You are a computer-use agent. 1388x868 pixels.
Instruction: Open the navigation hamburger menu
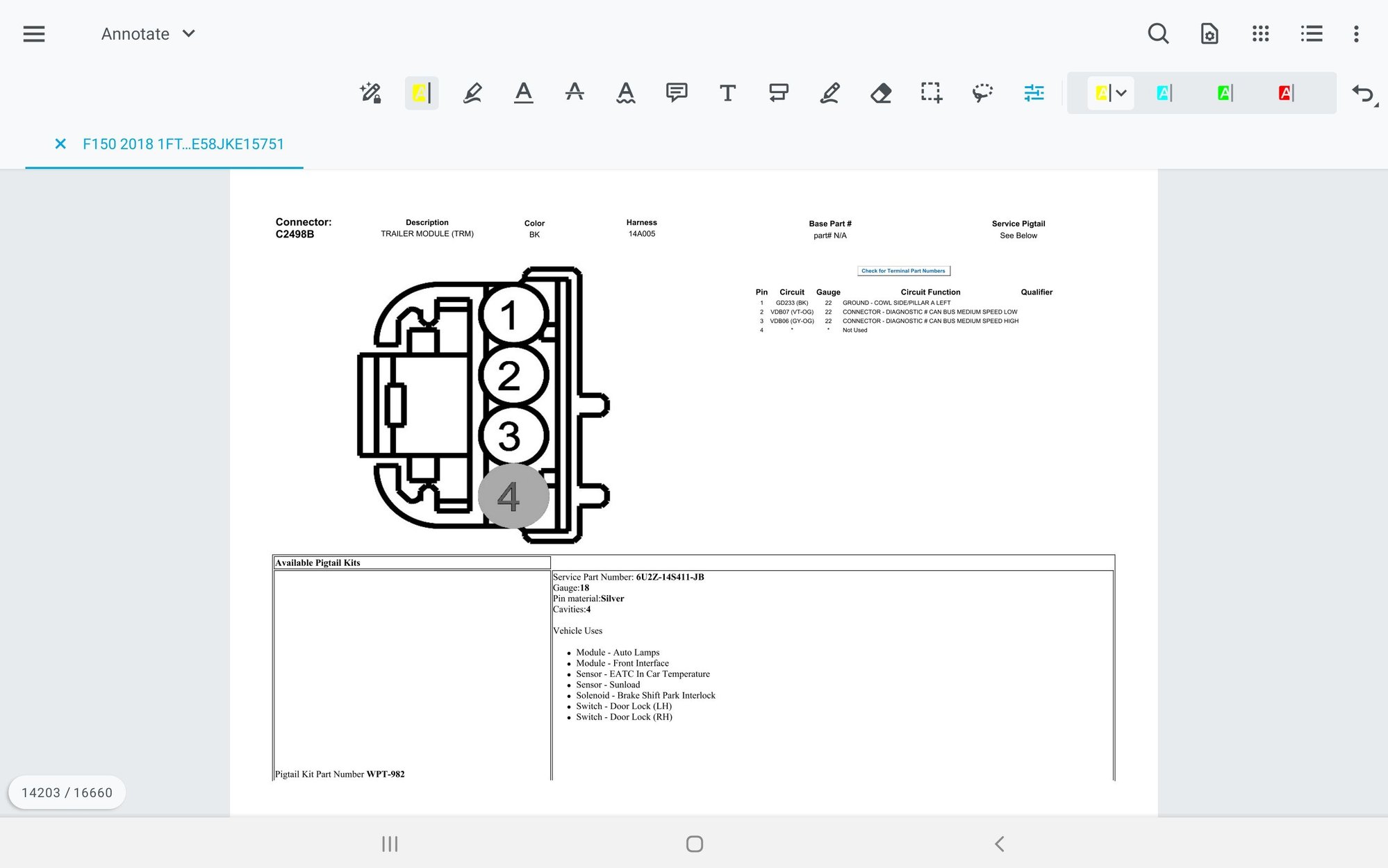pos(33,33)
